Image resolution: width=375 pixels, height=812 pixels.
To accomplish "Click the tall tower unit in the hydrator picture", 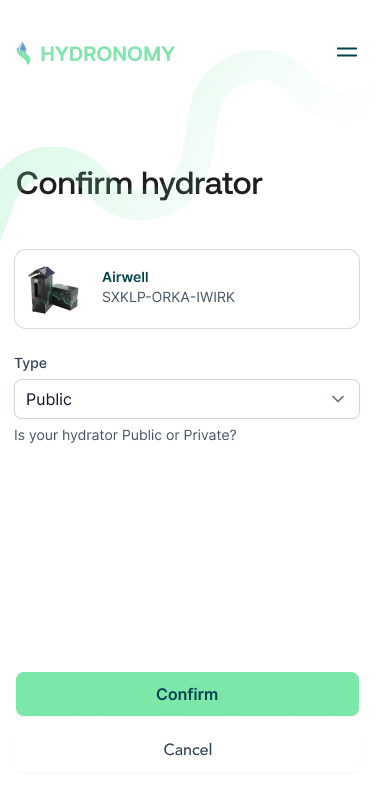I will 41,289.
